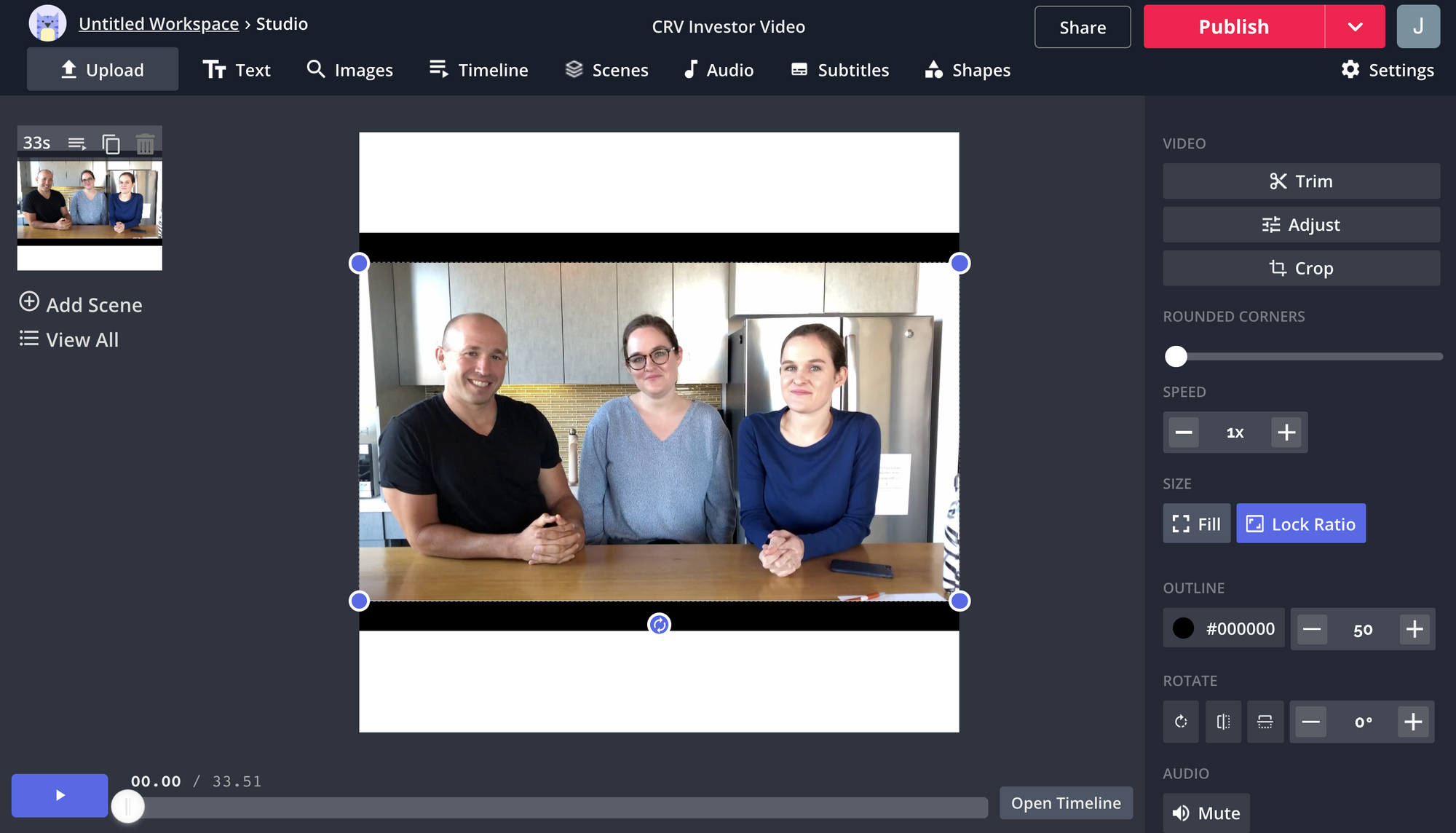1456x833 pixels.
Task: Open the Shapes menu
Action: (x=968, y=70)
